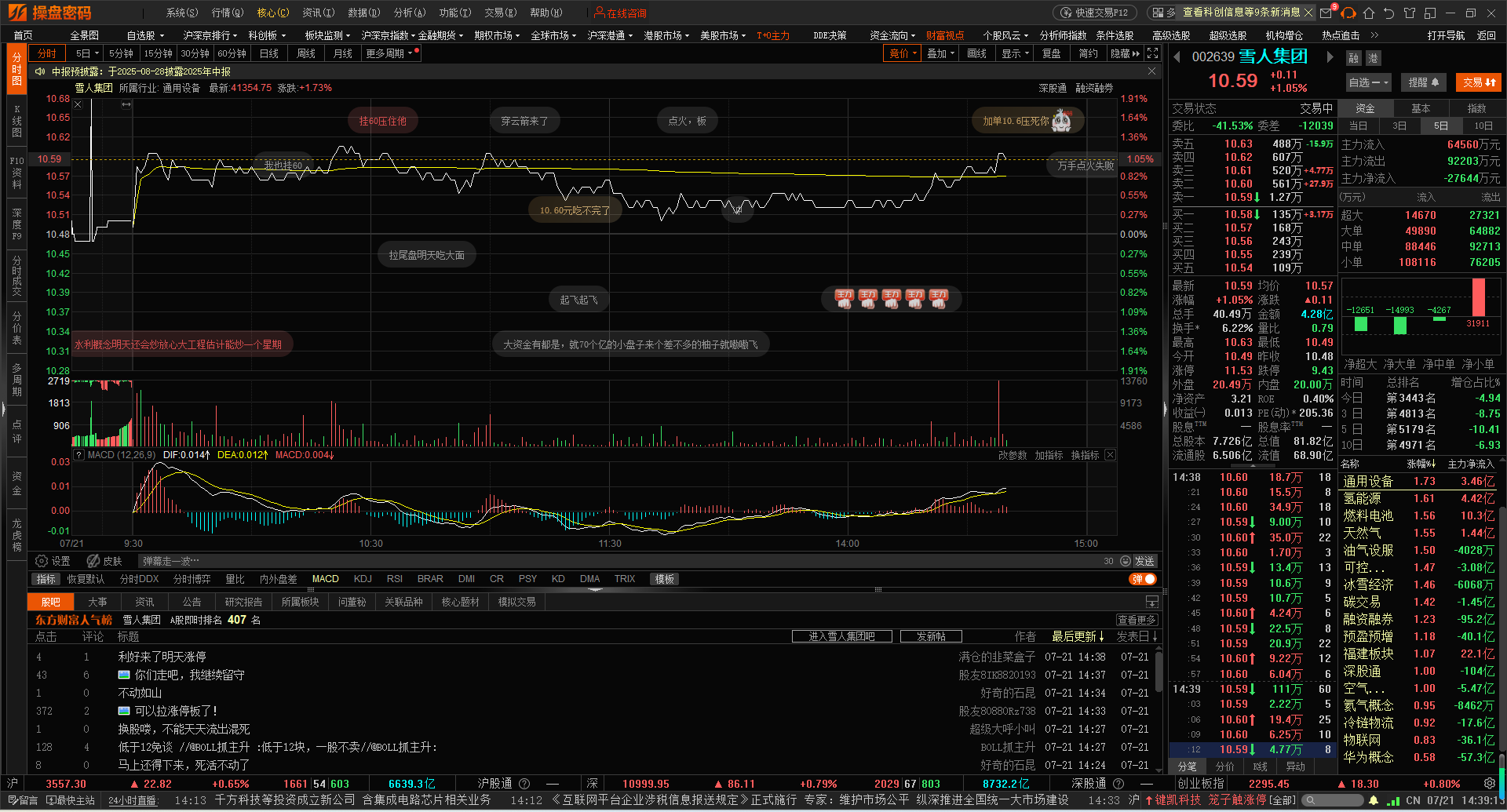Click the smiley emoji icon beside 发送
The image size is (1507, 812).
[1126, 561]
